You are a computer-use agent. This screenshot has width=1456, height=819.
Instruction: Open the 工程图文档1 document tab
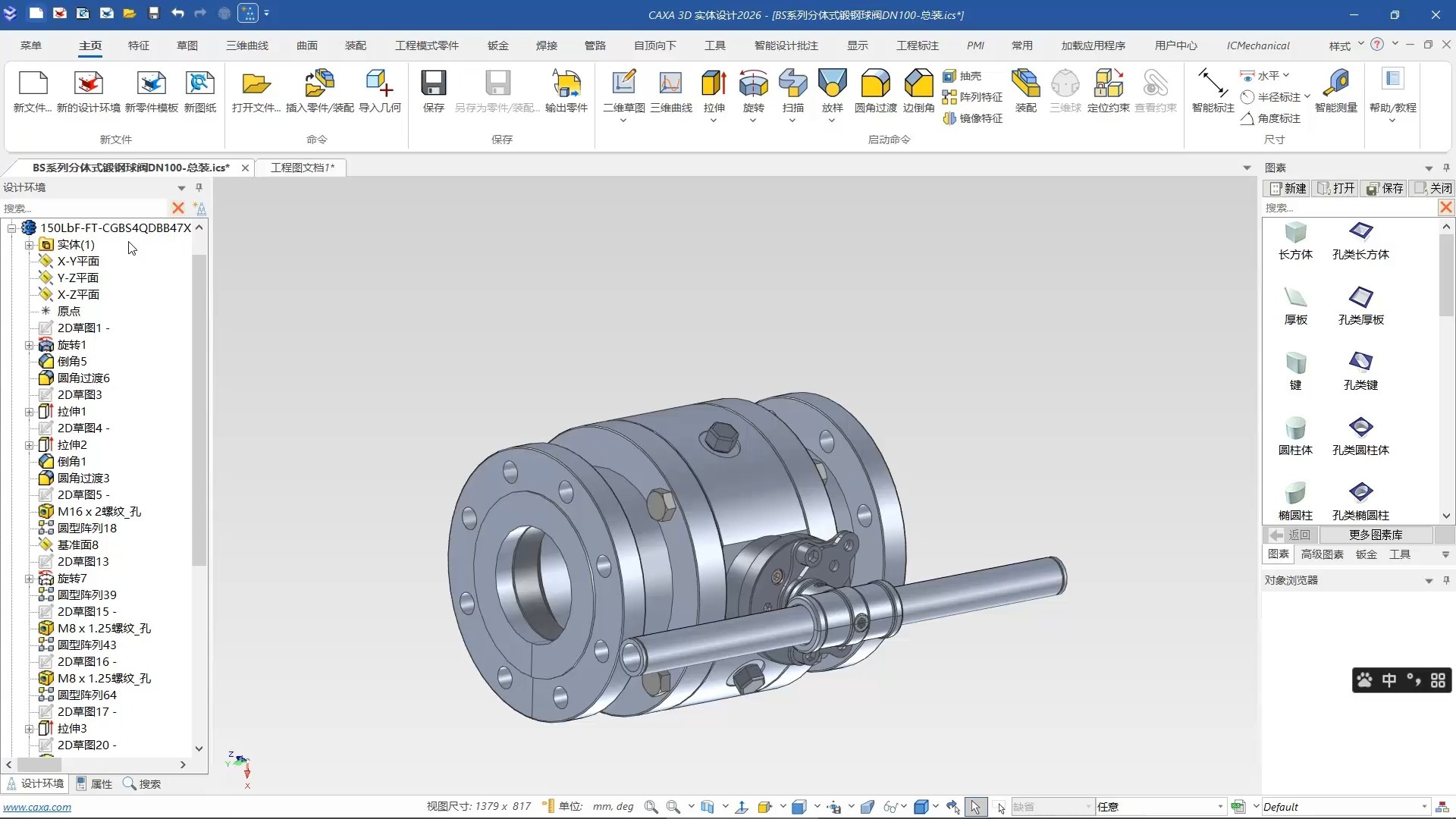(302, 168)
